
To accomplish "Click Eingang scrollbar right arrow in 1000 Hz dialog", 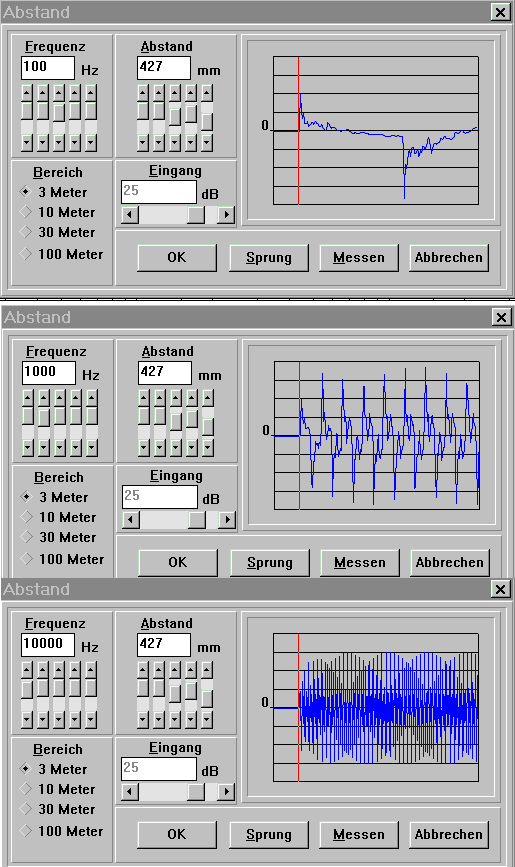I will pos(227,519).
